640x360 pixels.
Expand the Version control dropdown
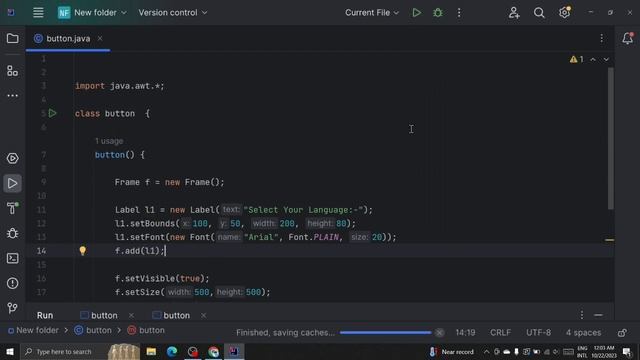click(173, 13)
